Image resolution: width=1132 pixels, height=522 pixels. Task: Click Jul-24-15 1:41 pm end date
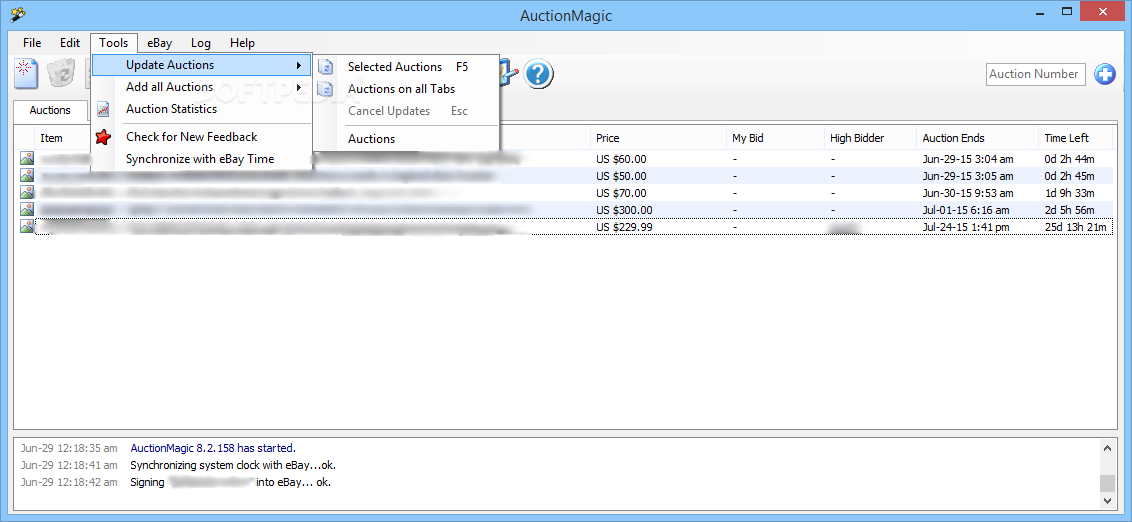966,227
